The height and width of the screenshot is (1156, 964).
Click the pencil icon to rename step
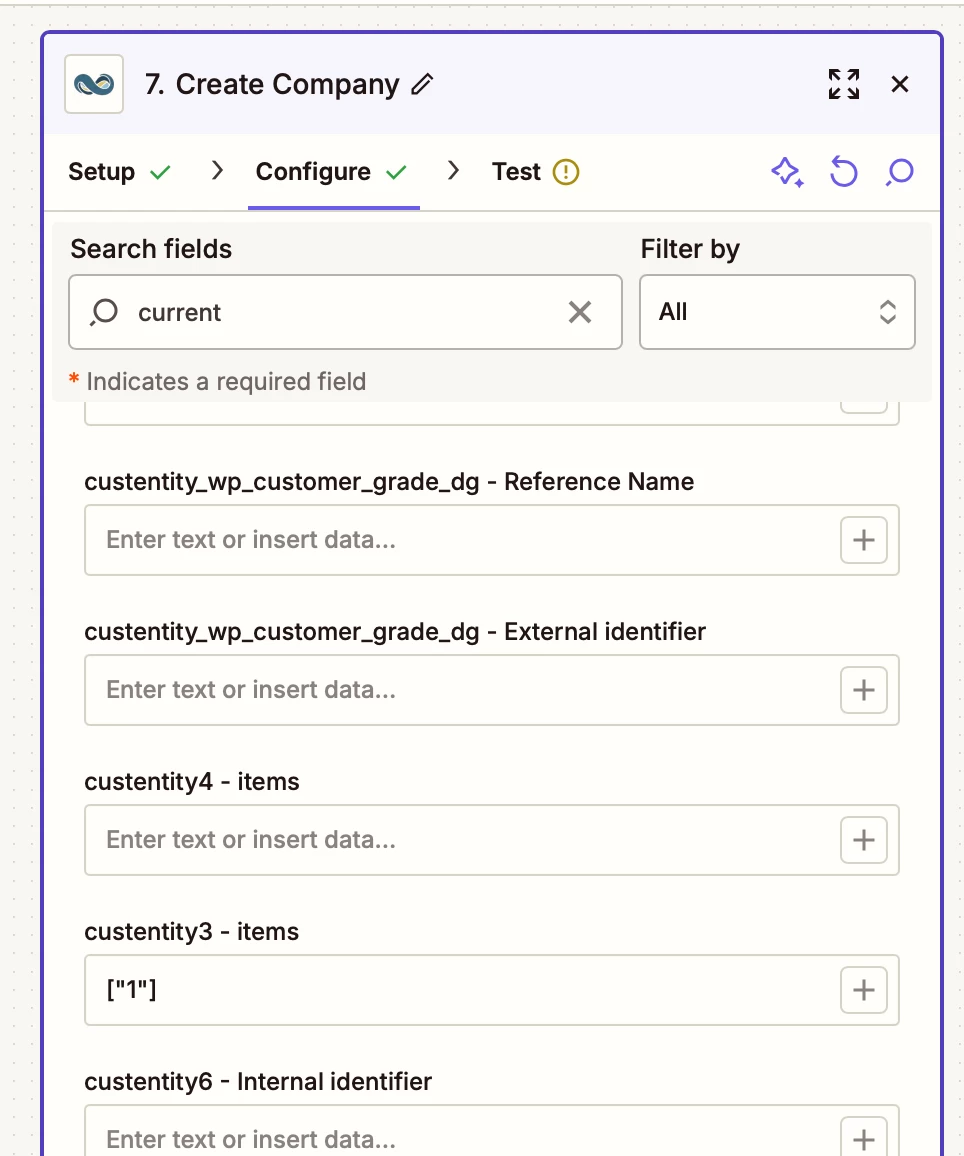click(x=423, y=85)
